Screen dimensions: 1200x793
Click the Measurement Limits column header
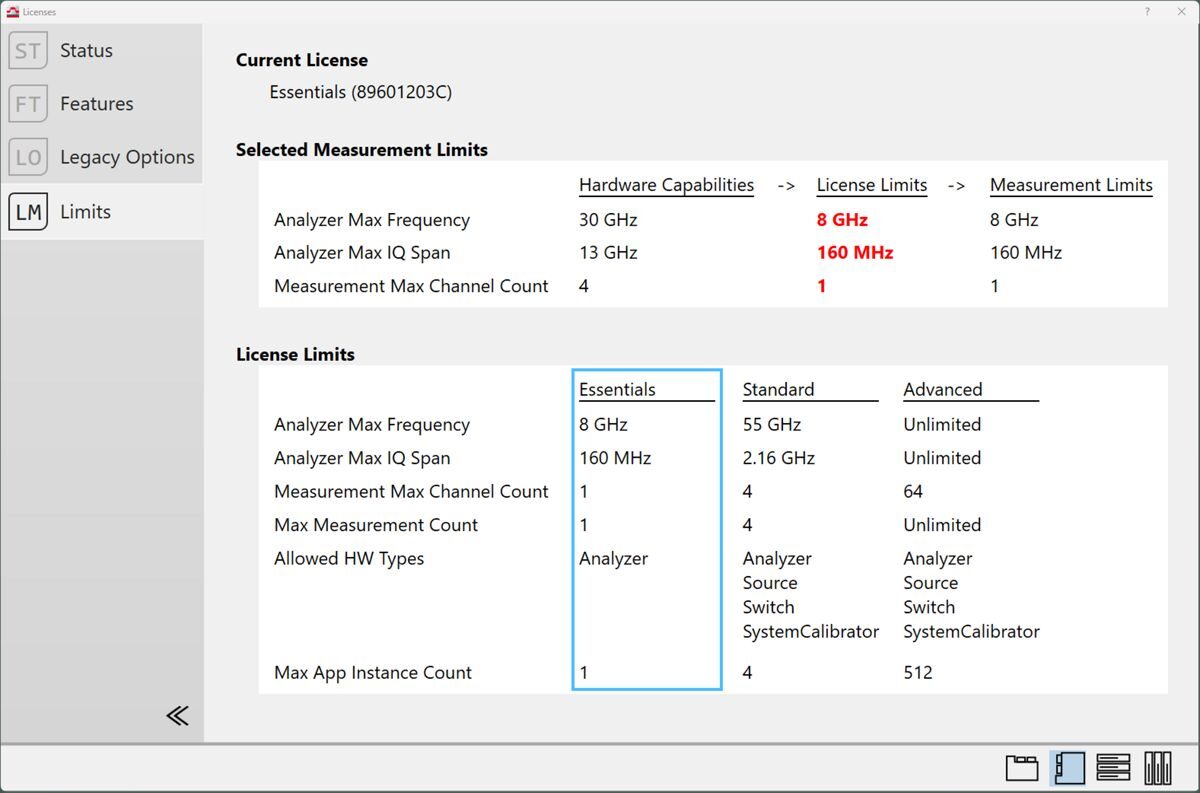[1071, 185]
